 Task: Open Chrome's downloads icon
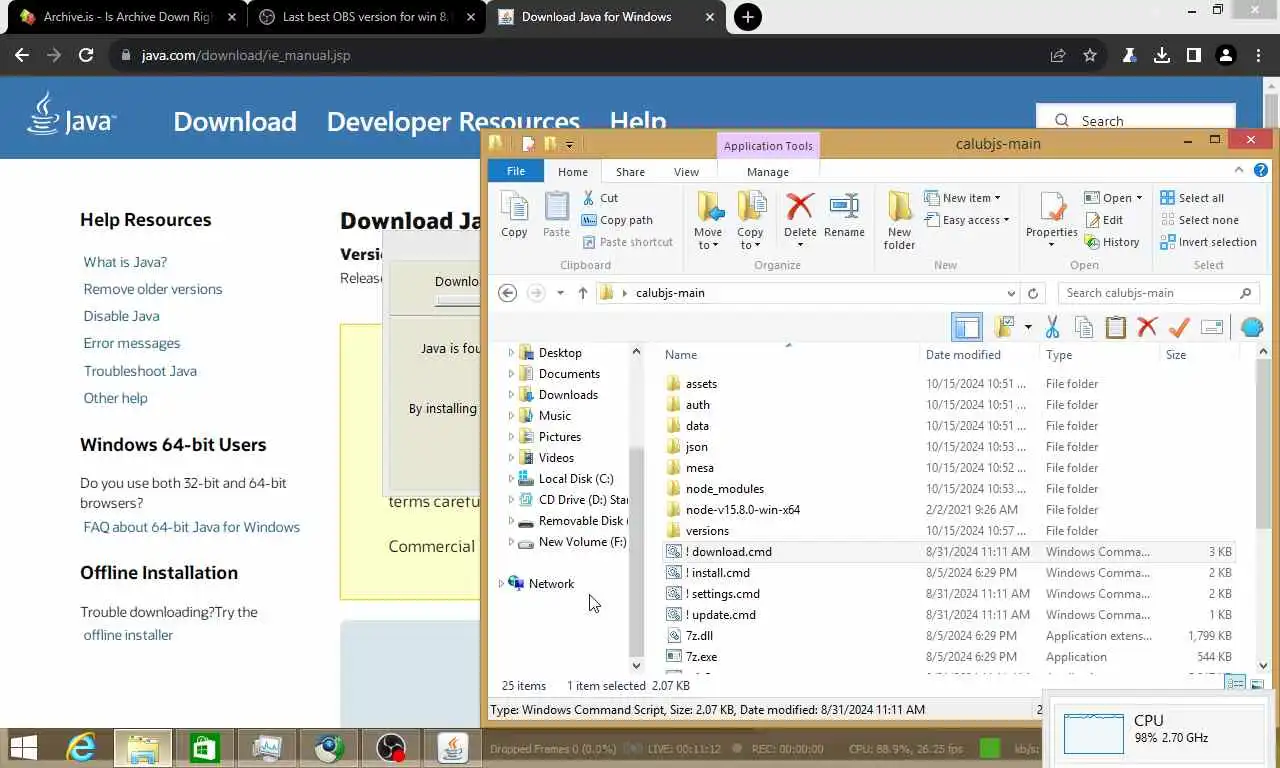(x=1161, y=56)
